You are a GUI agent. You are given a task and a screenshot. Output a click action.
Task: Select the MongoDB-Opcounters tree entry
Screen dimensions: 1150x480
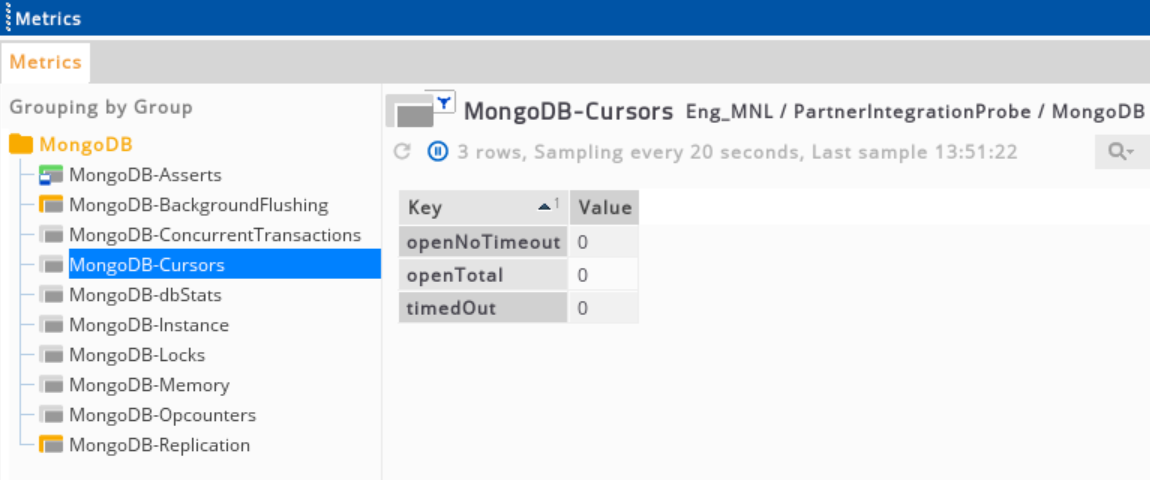162,415
